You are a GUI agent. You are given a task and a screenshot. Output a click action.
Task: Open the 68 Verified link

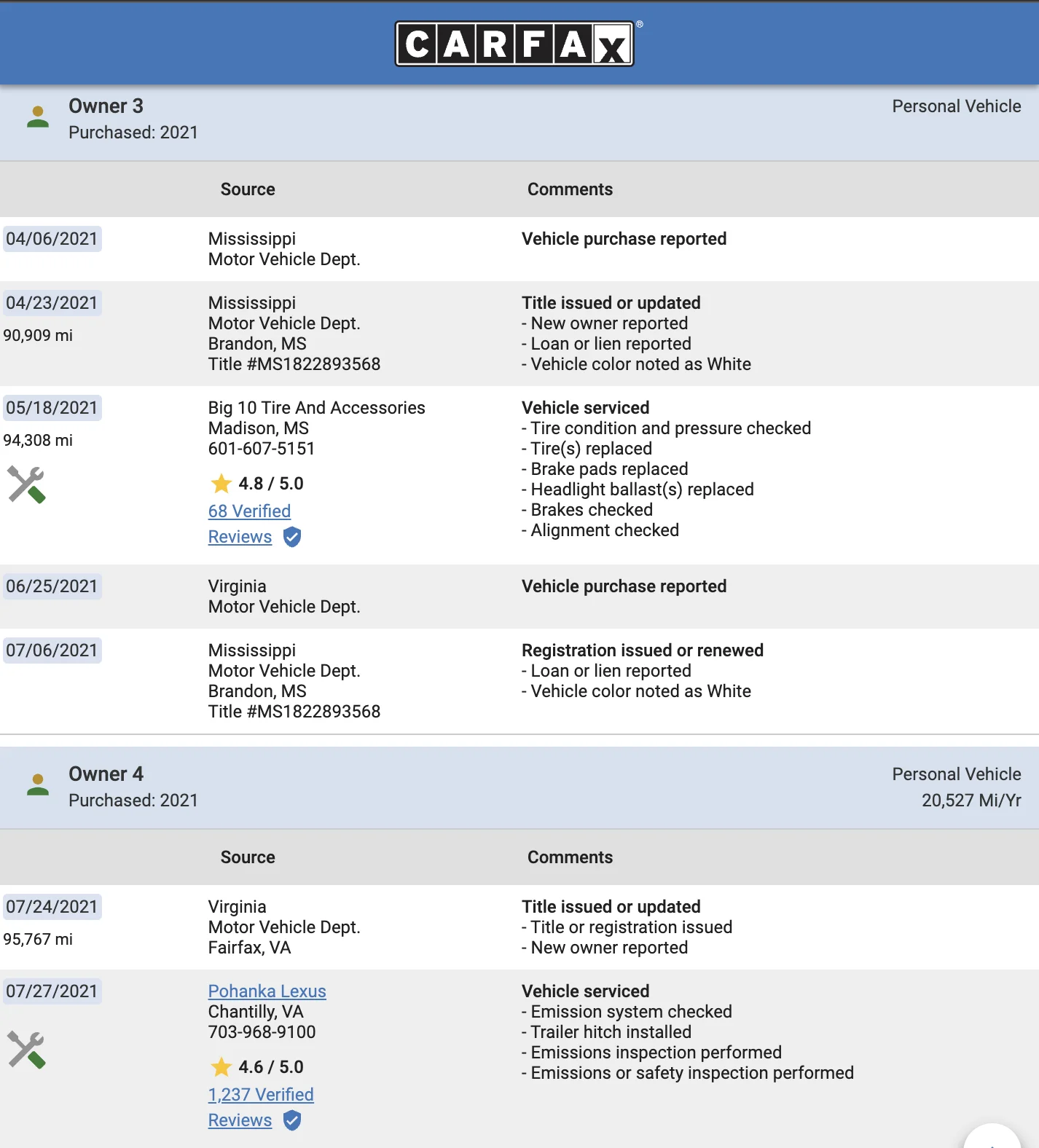click(249, 511)
